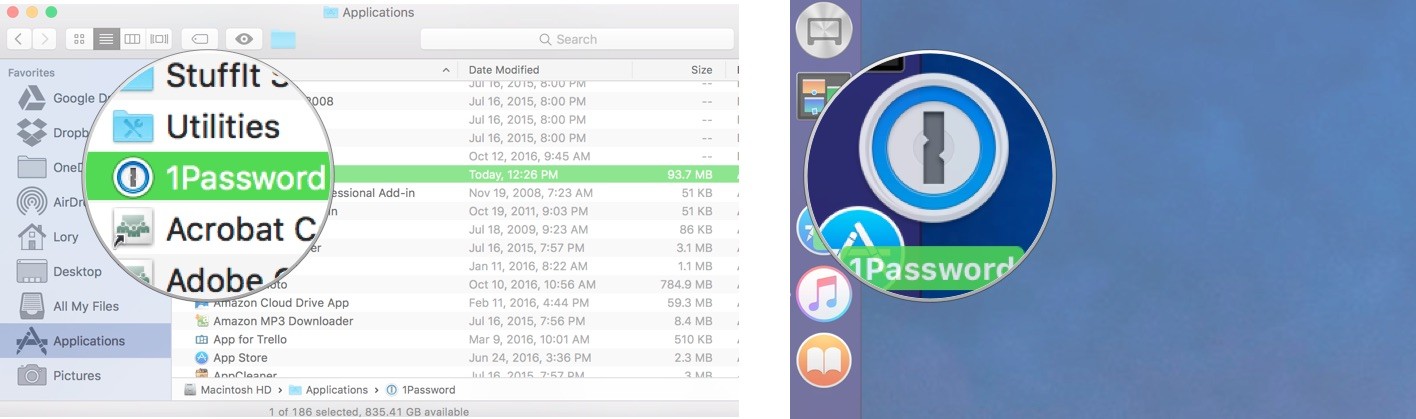Select Desktop in the sidebar
Image resolution: width=1416 pixels, height=419 pixels.
pyautogui.click(x=77, y=271)
